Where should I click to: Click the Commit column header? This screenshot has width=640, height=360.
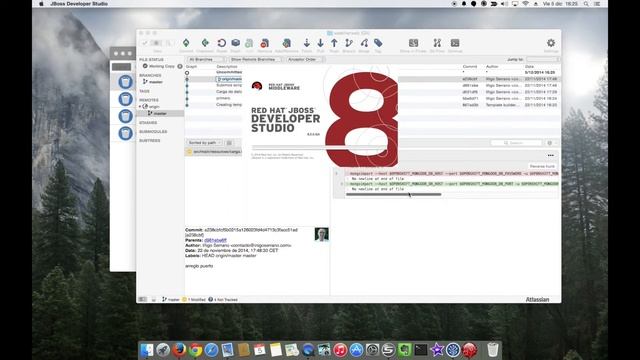click(470, 66)
